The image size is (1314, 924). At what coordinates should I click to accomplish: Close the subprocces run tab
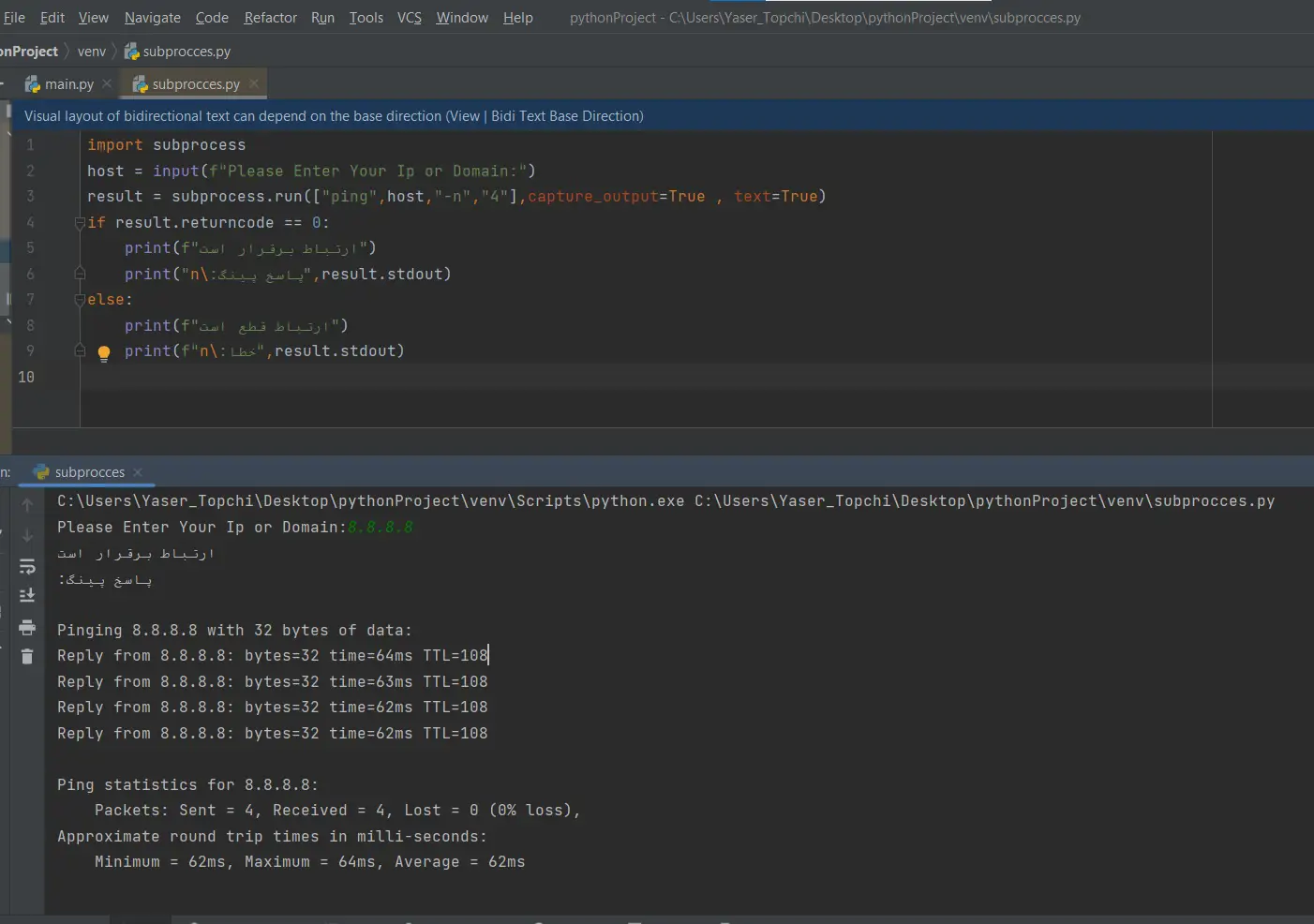(138, 472)
